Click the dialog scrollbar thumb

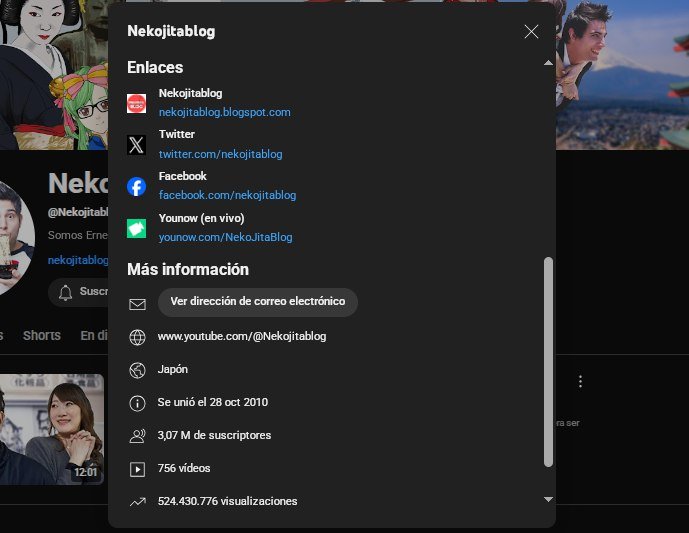point(548,362)
